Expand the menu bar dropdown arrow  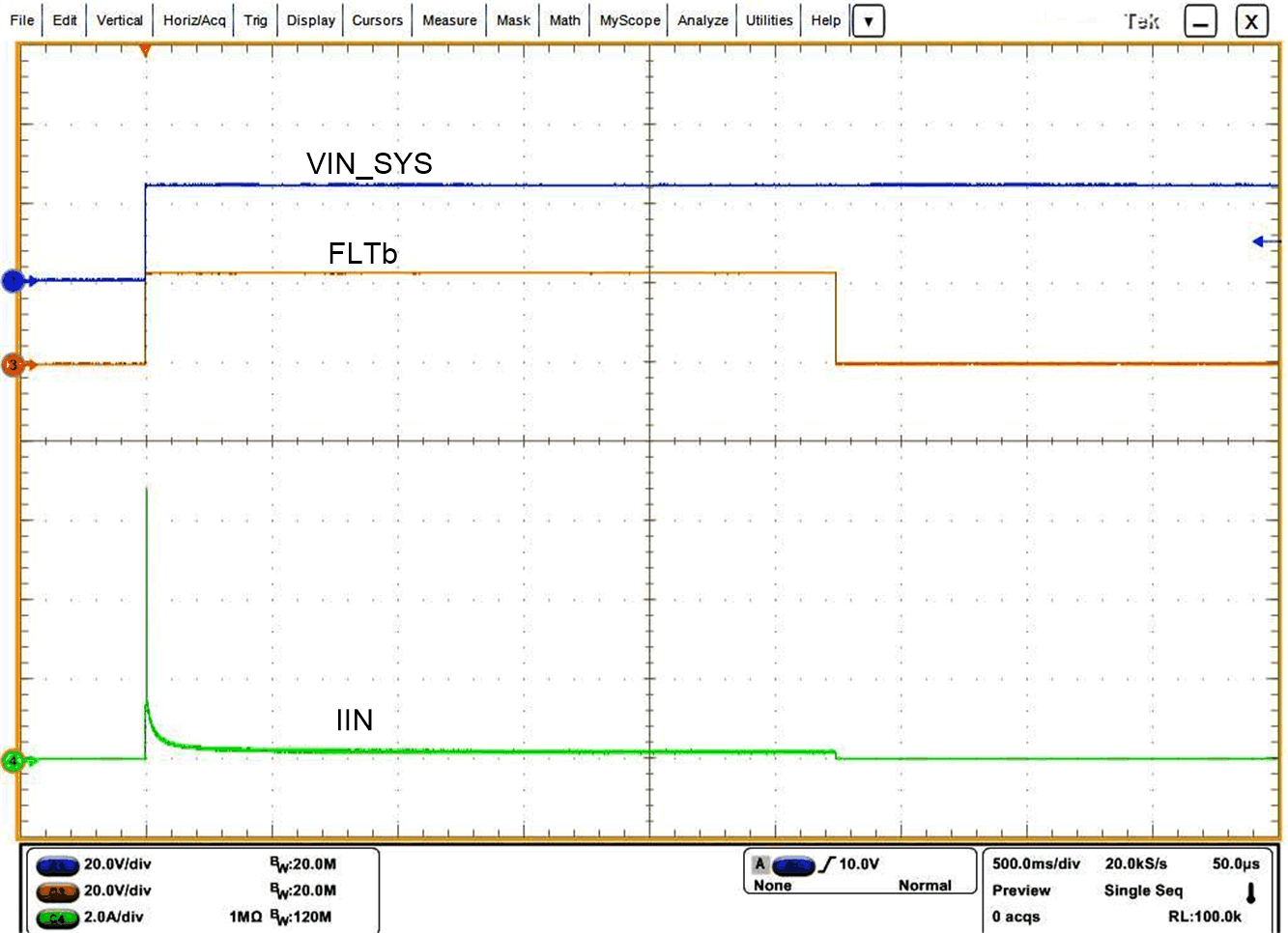(869, 20)
